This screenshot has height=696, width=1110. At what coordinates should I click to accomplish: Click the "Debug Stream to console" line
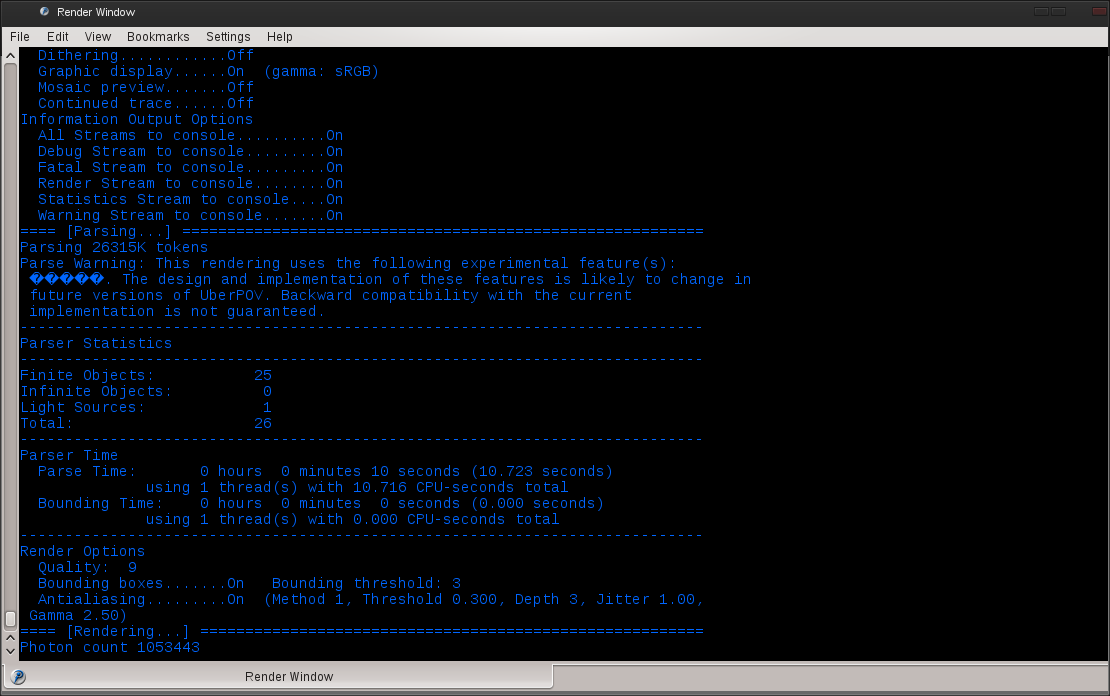point(190,152)
